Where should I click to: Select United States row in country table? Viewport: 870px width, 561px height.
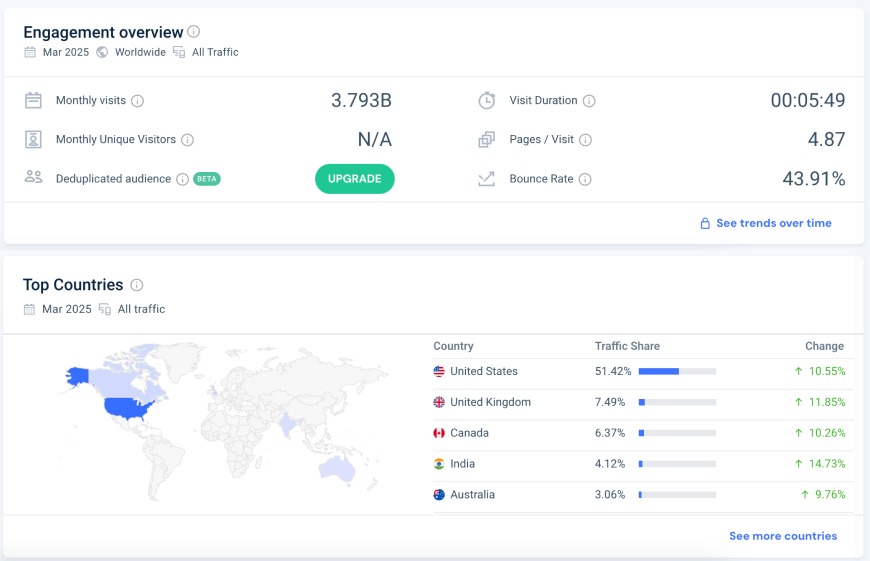(483, 371)
